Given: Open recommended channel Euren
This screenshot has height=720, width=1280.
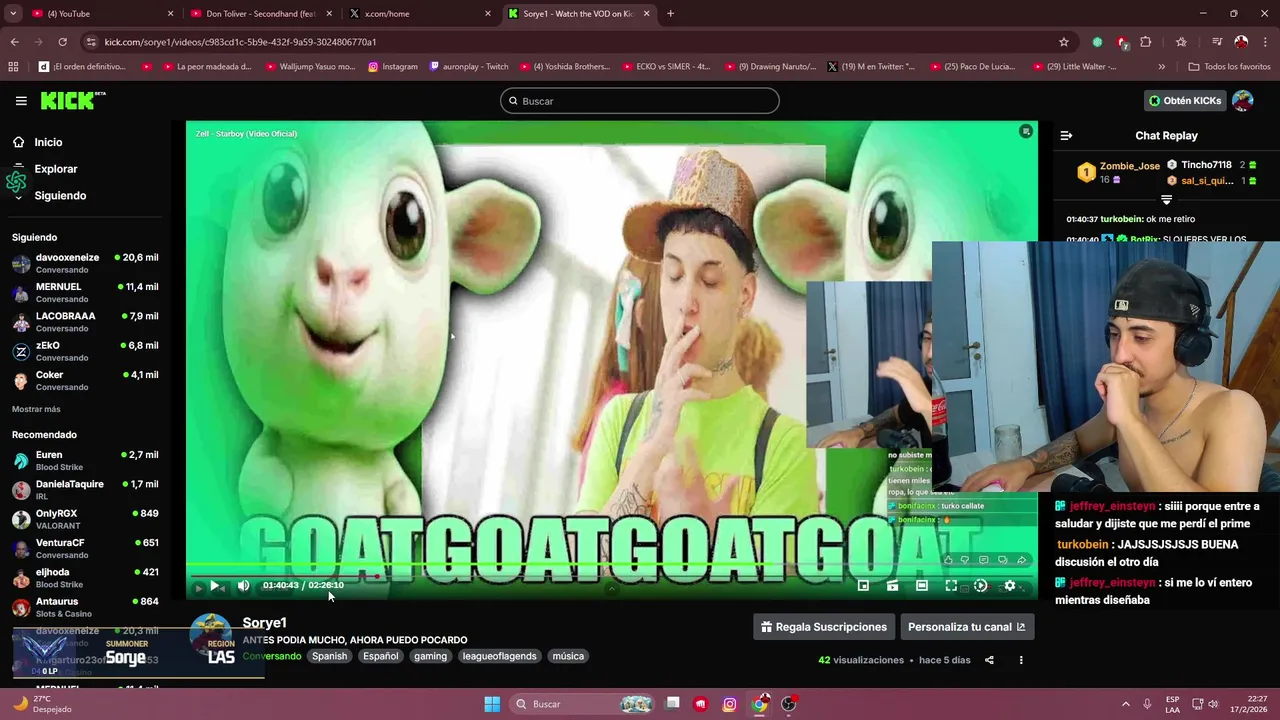Looking at the screenshot, I should (x=85, y=460).
